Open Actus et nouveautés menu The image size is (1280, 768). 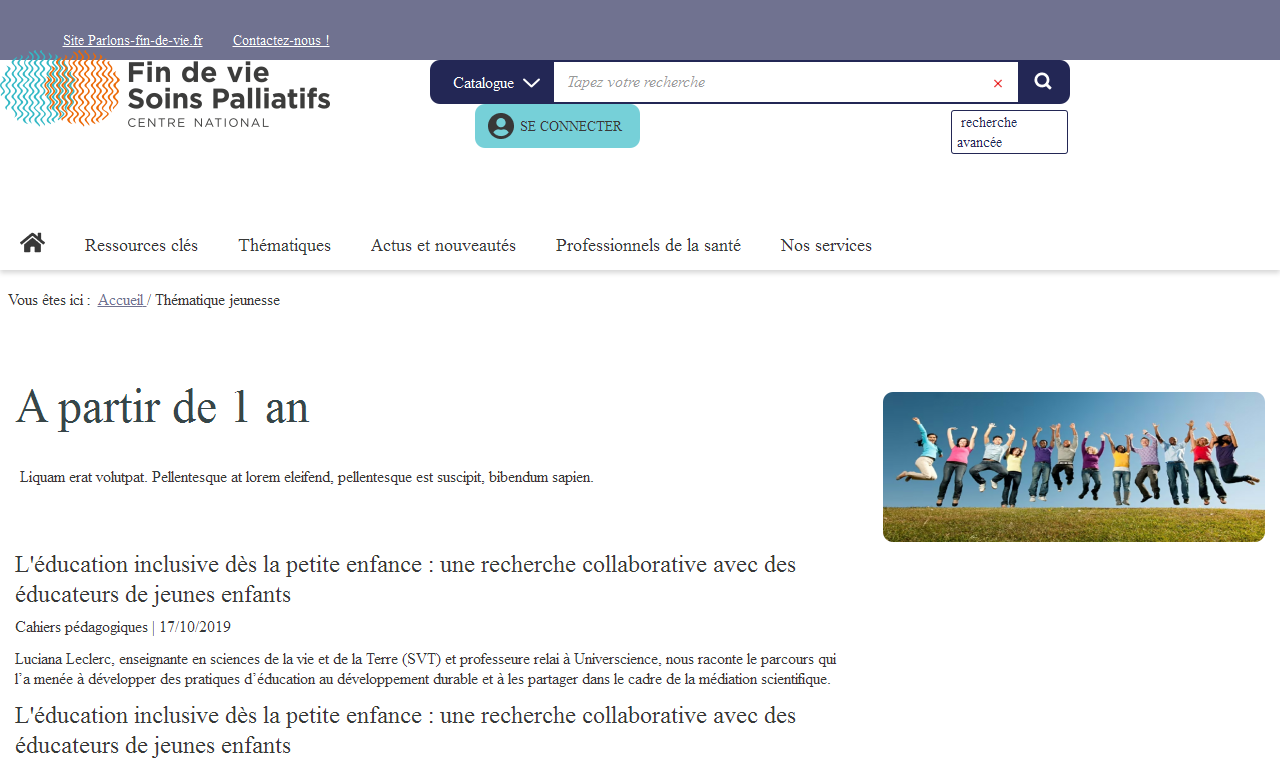point(443,246)
